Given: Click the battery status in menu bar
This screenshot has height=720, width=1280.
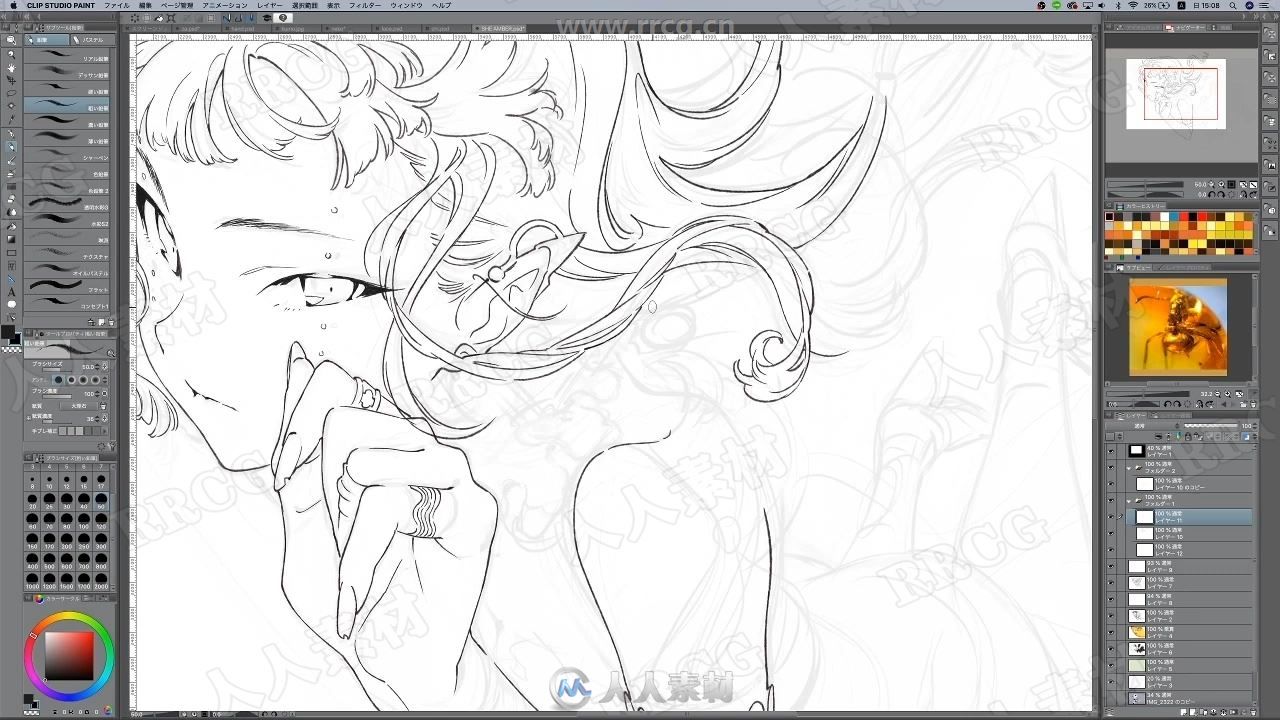Looking at the screenshot, I should click(1158, 5).
